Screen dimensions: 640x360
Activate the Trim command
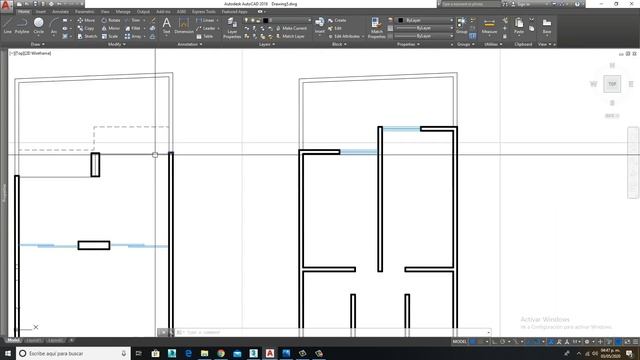(133, 20)
